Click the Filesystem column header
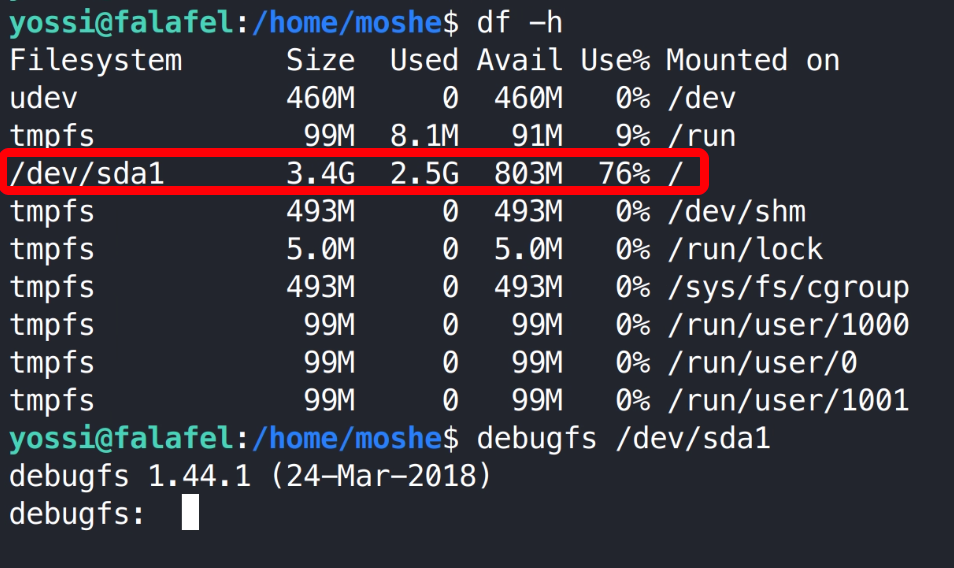This screenshot has width=954, height=568. [x=96, y=60]
